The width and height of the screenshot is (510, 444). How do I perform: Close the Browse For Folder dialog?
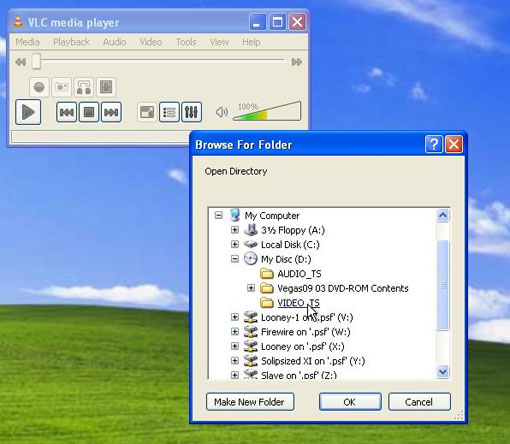(454, 144)
